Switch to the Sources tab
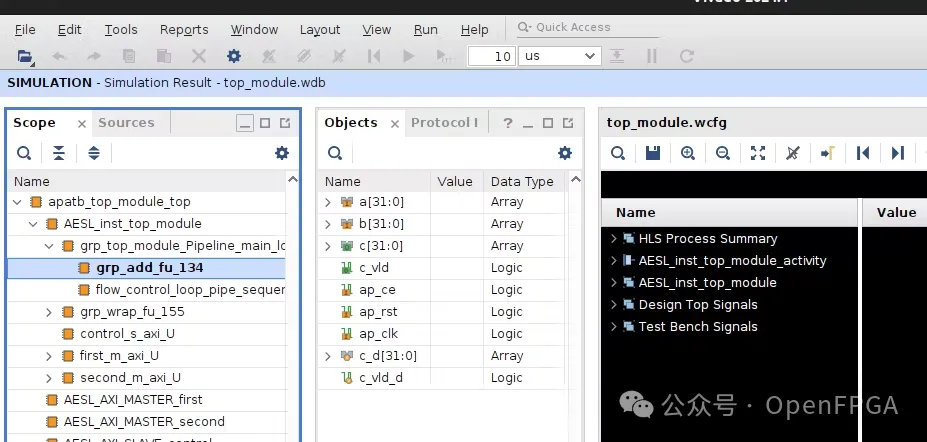The height and width of the screenshot is (442, 927). 126,123
